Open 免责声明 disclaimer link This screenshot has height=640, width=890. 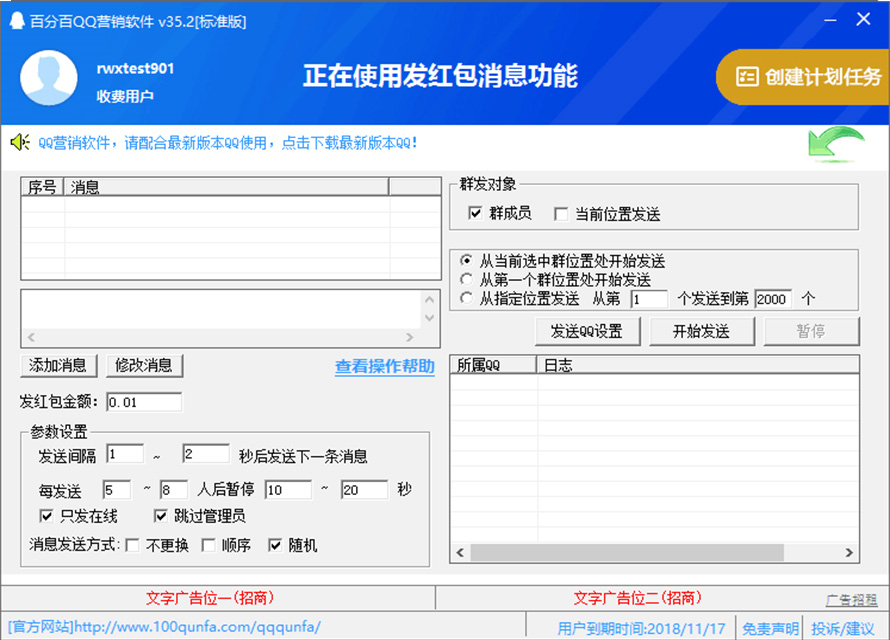click(x=770, y=629)
